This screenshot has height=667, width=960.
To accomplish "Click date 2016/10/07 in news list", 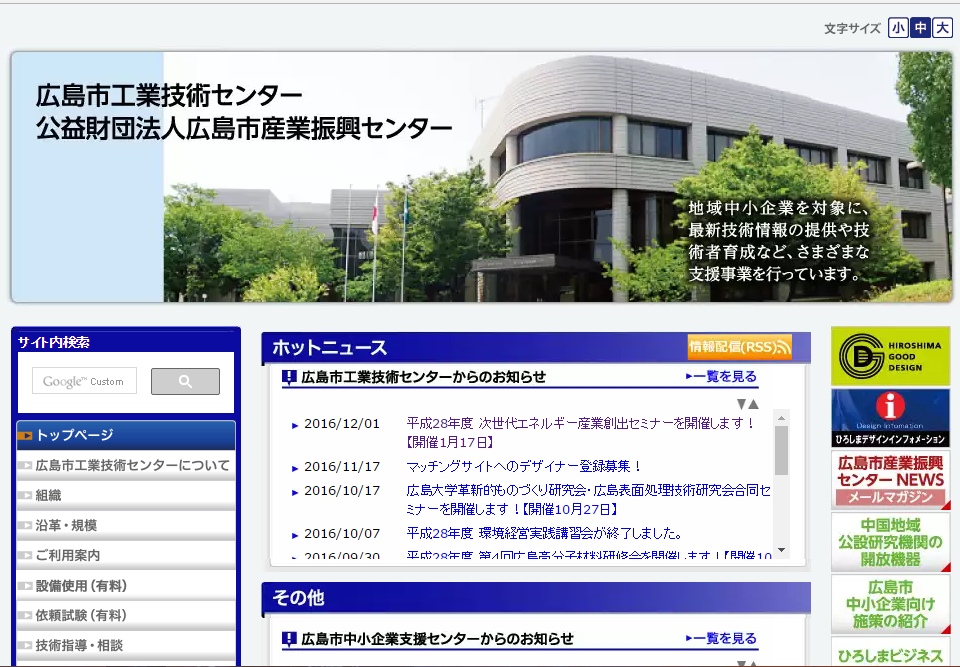I will 342,533.
